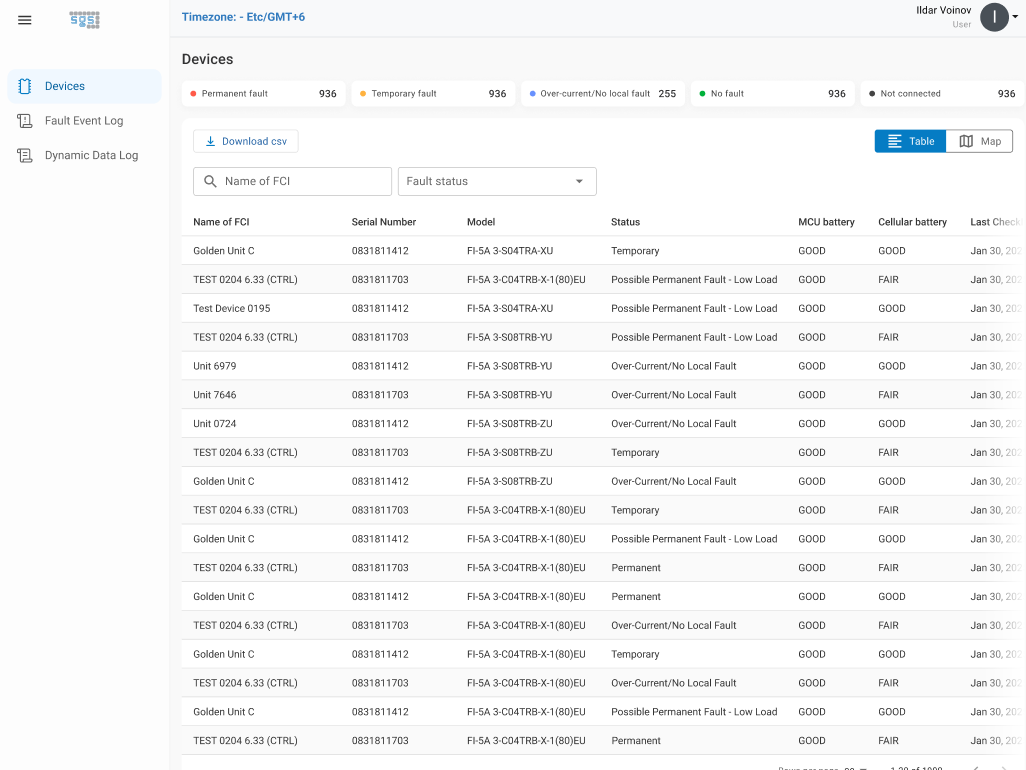Click Permanent fault count 936

point(328,94)
